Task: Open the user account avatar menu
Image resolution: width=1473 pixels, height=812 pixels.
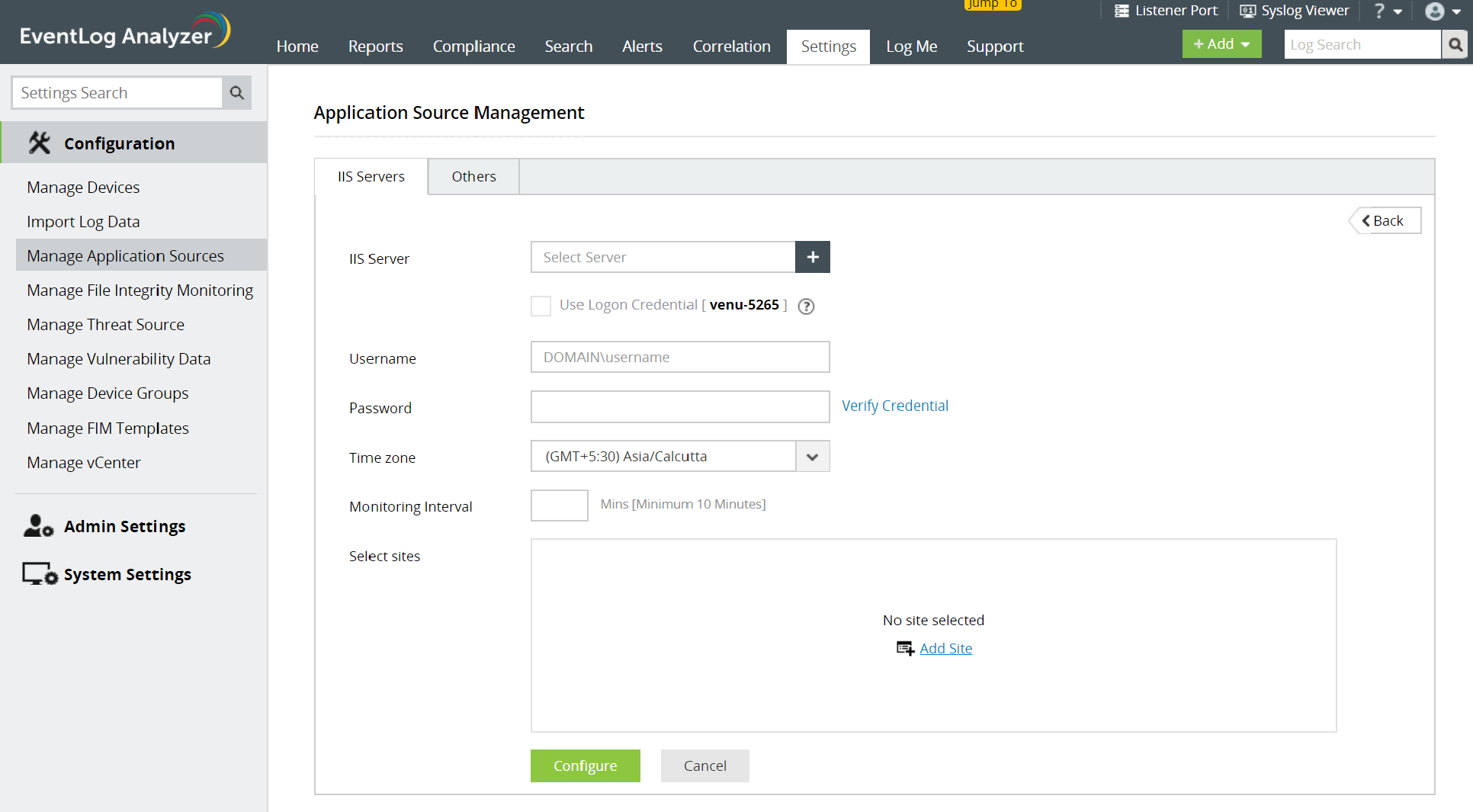Action: tap(1442, 11)
